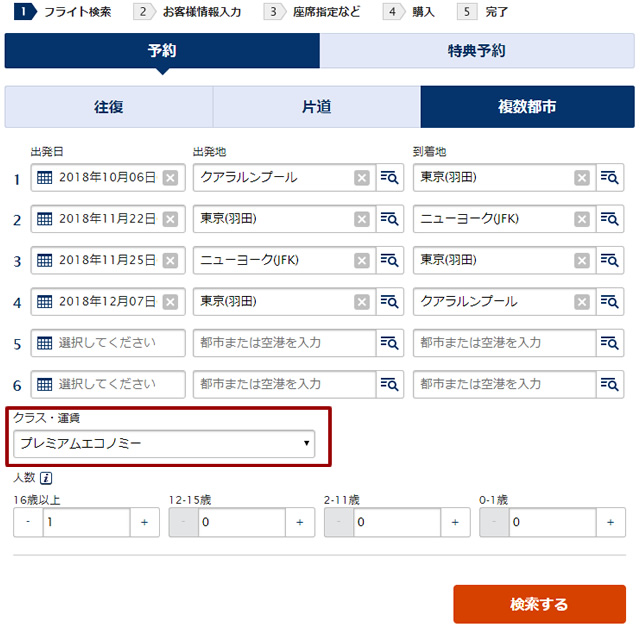The width and height of the screenshot is (640, 637).
Task: Increase 16歳以上 passenger count
Action: click(144, 522)
